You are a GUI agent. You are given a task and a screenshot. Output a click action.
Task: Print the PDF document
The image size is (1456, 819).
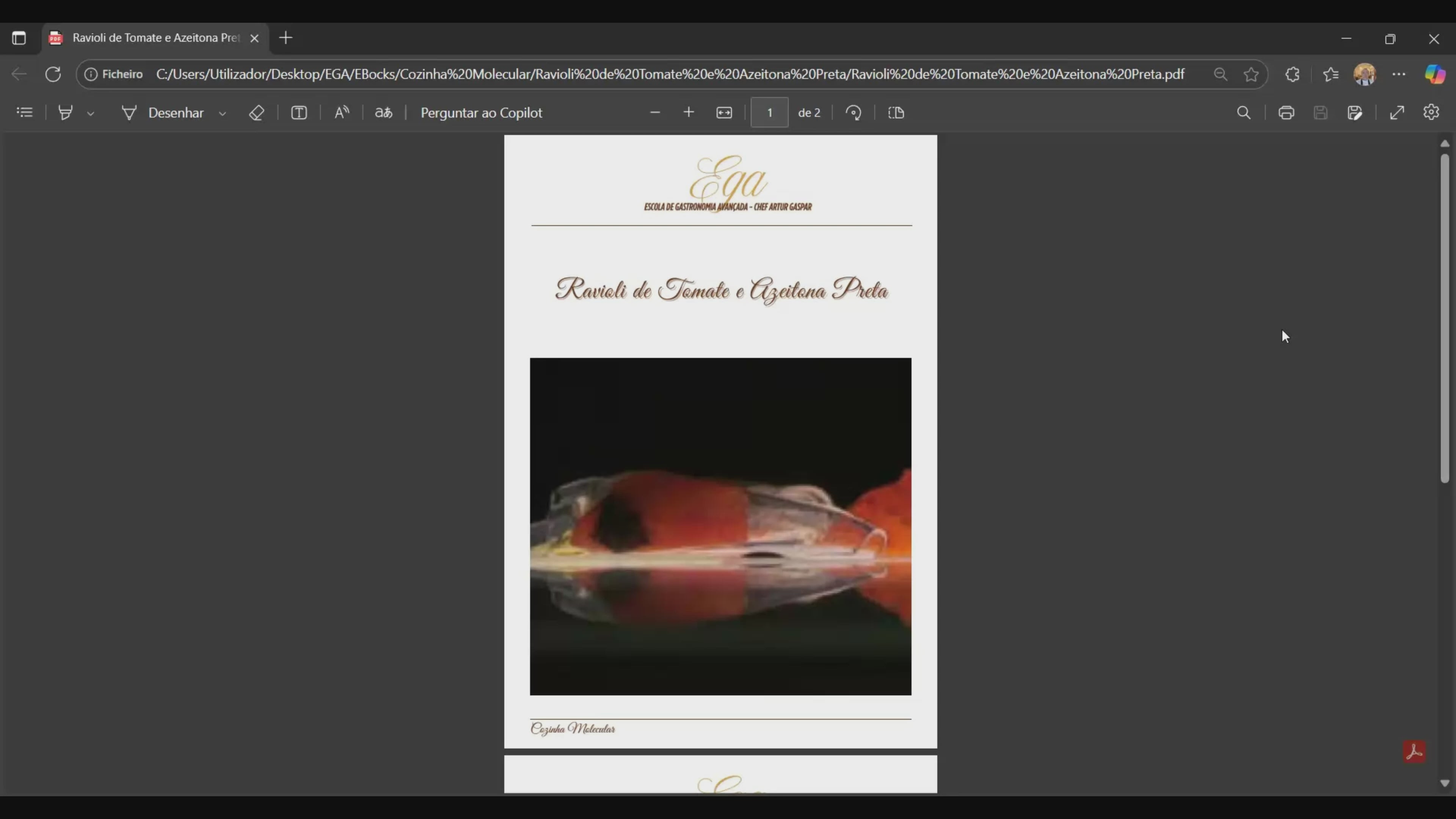click(x=1287, y=113)
